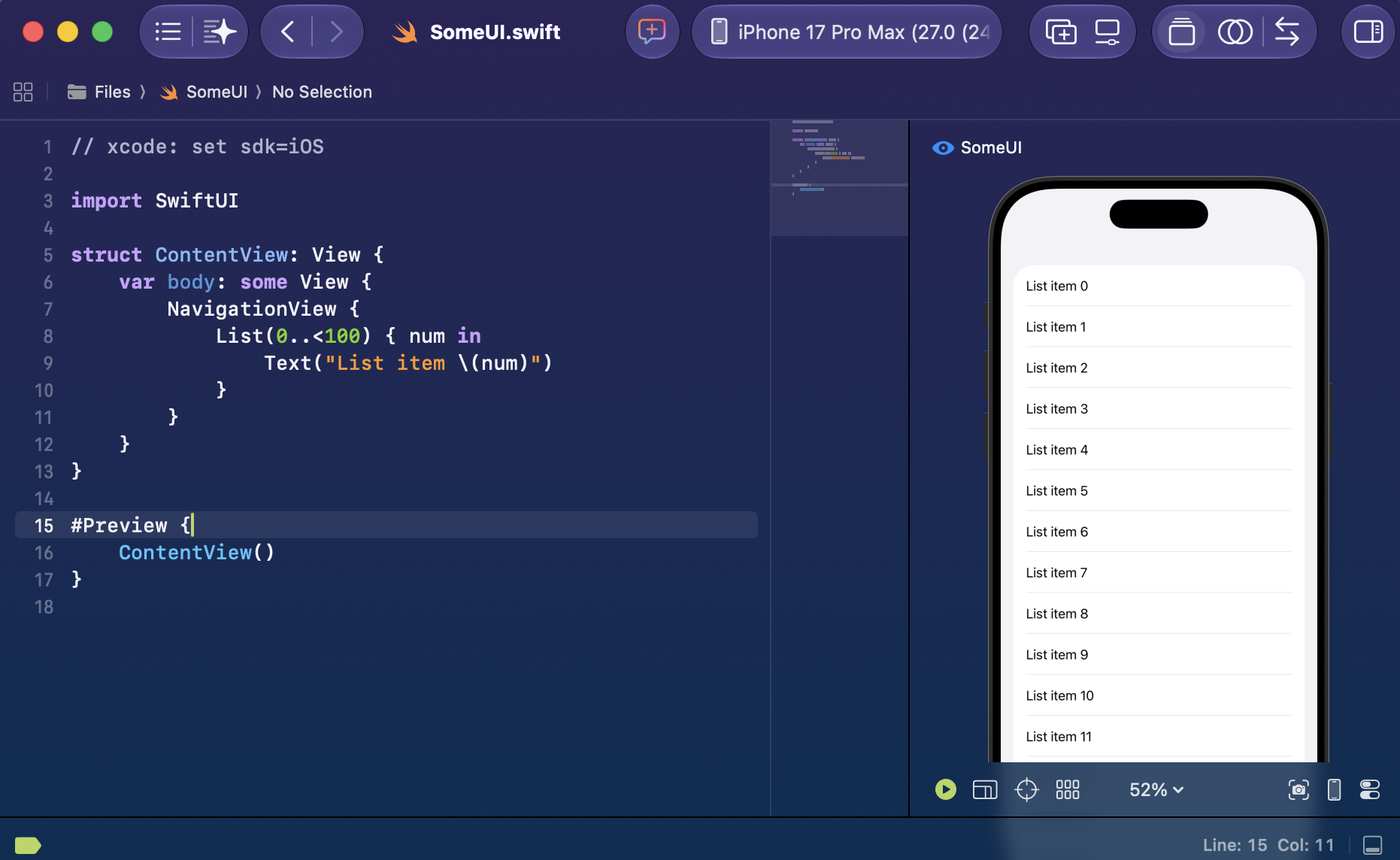The width and height of the screenshot is (1400, 860).
Task: Click the green tag status indicator
Action: pos(28,845)
